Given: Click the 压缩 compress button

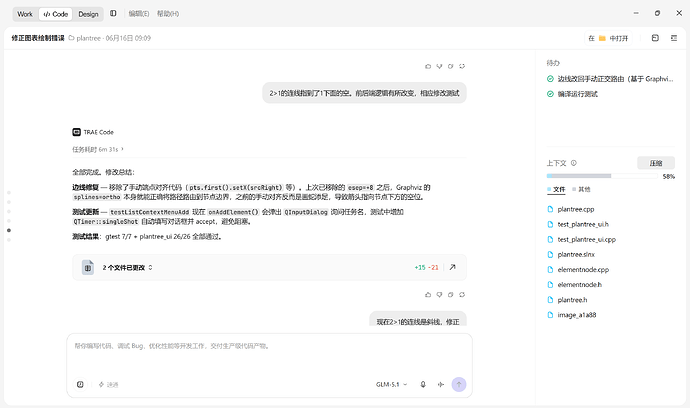Looking at the screenshot, I should pos(656,163).
